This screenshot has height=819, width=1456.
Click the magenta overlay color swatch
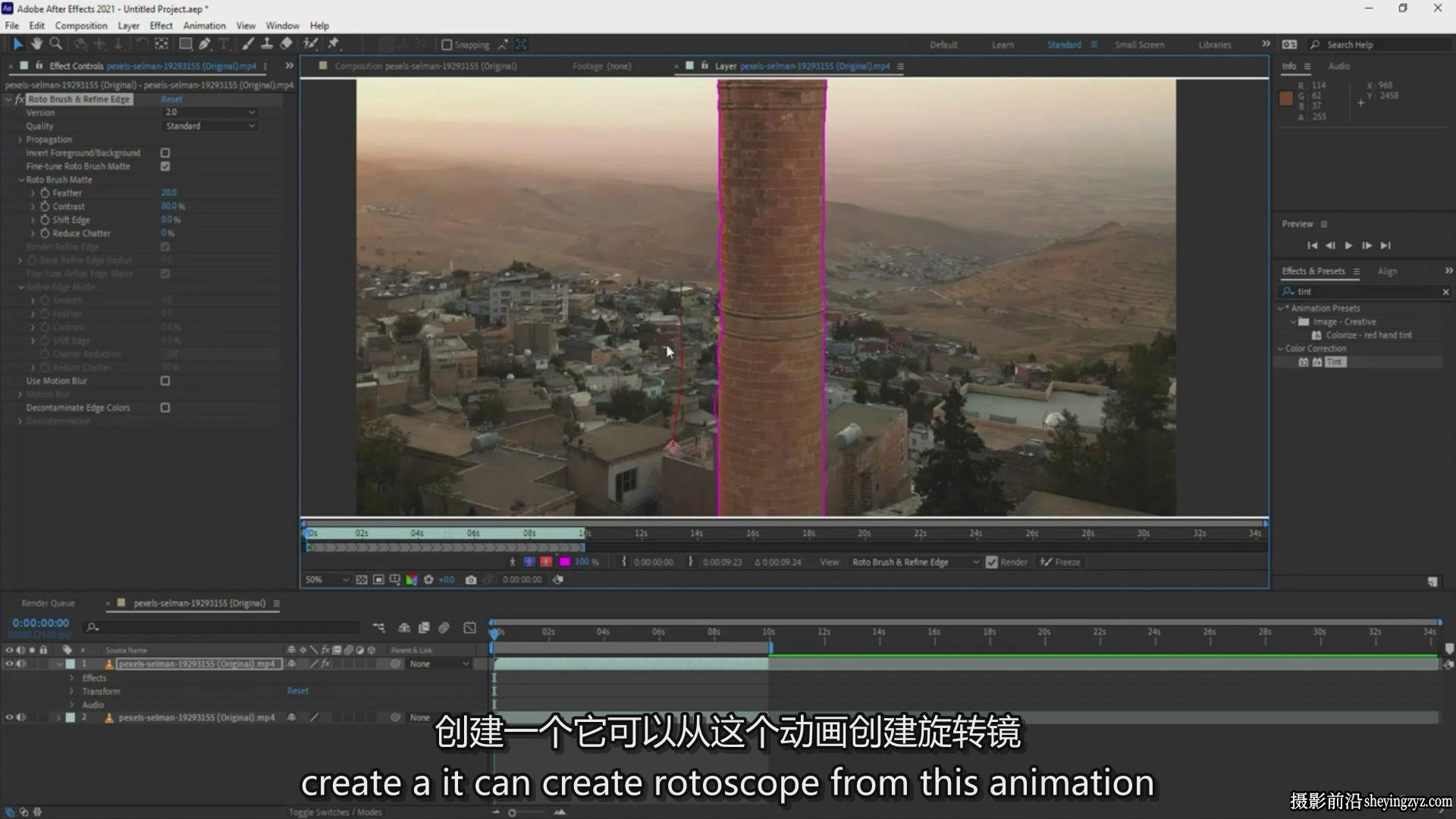(x=564, y=562)
